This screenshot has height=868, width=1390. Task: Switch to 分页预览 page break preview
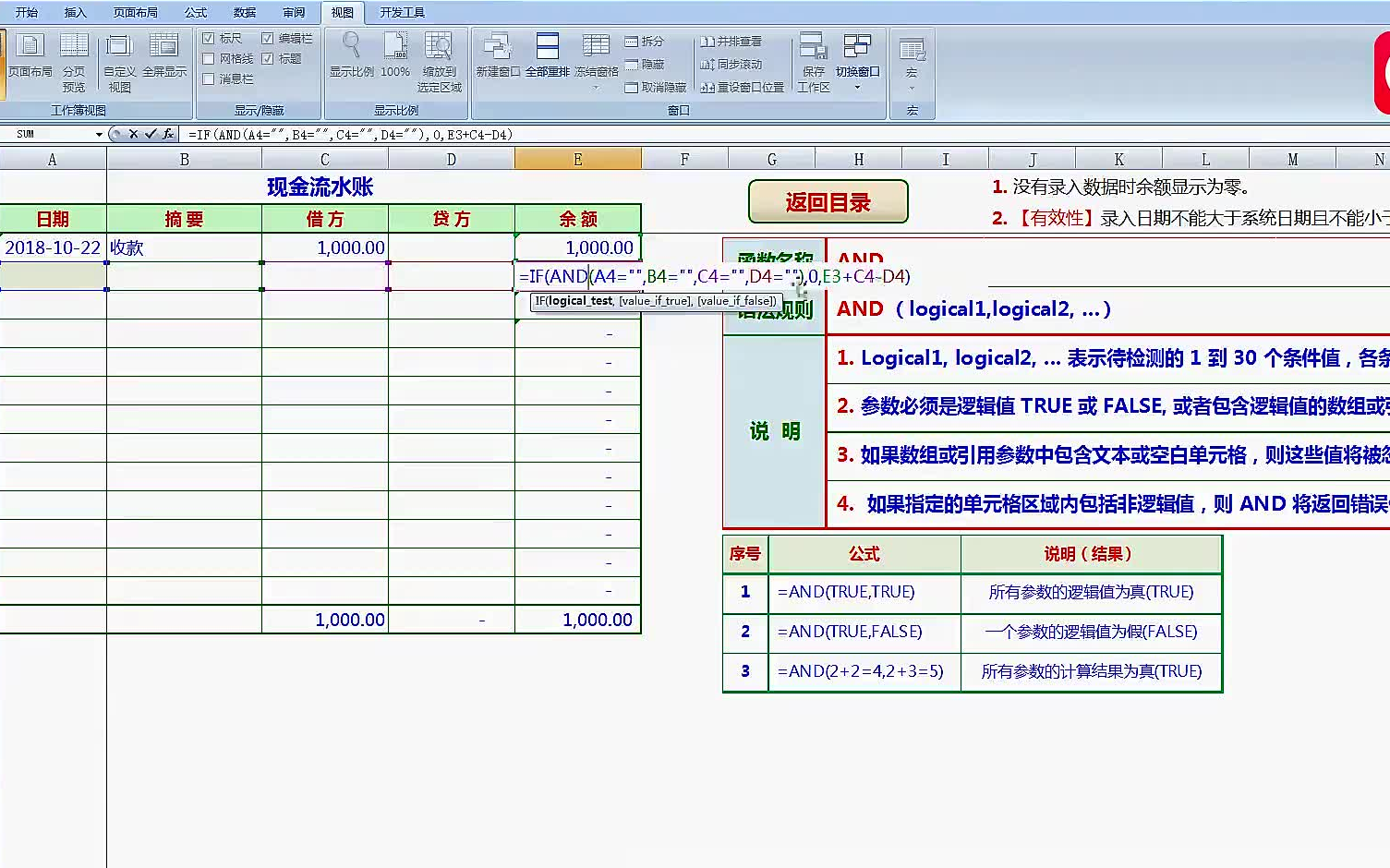(x=75, y=61)
